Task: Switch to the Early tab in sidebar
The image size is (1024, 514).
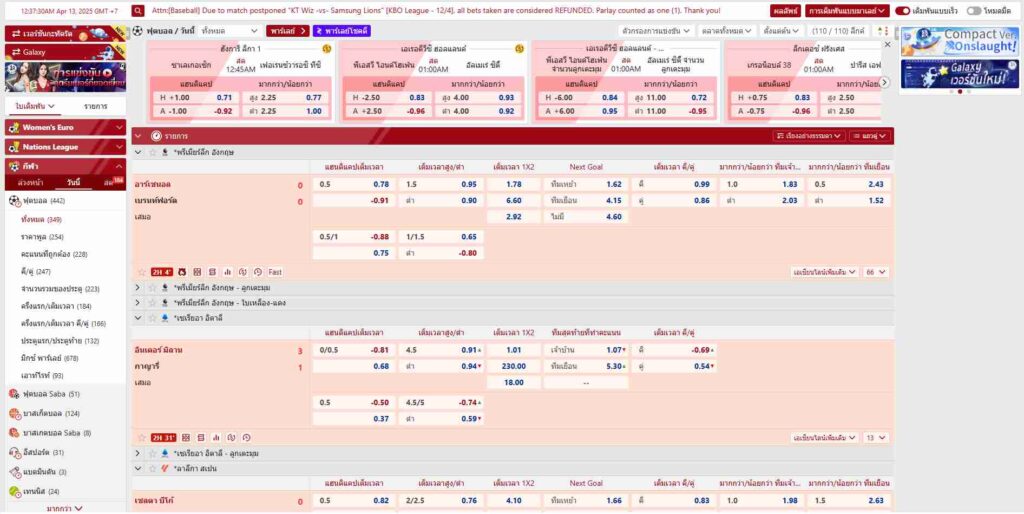Action: 29,183
